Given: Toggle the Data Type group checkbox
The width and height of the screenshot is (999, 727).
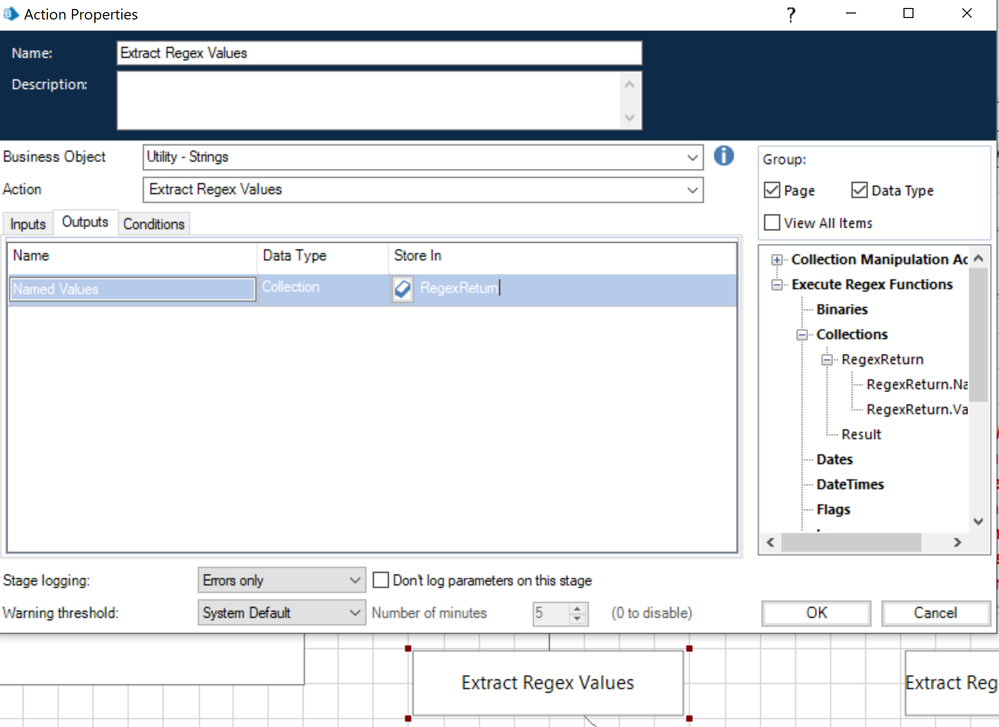Looking at the screenshot, I should click(859, 190).
